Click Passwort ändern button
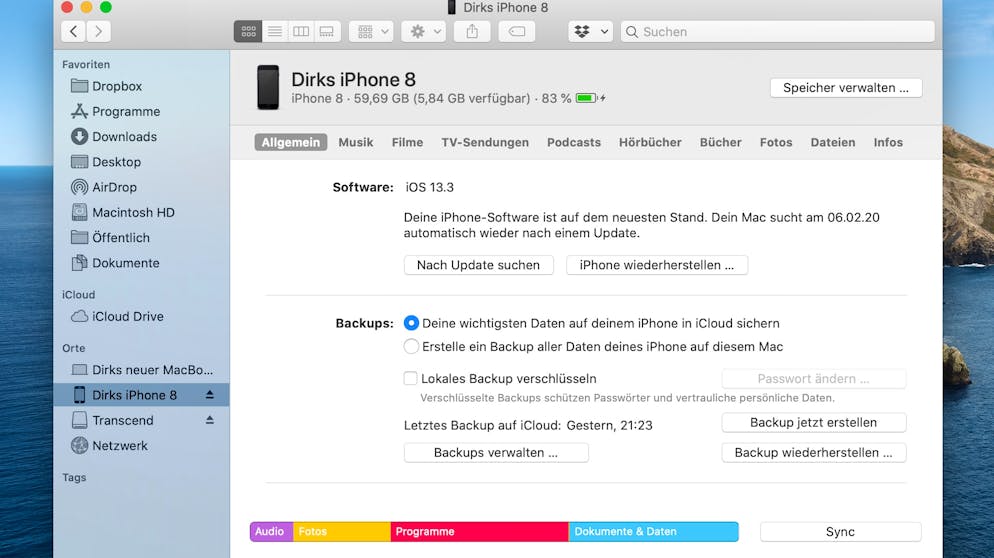Viewport: 994px width, 558px height. [x=814, y=379]
